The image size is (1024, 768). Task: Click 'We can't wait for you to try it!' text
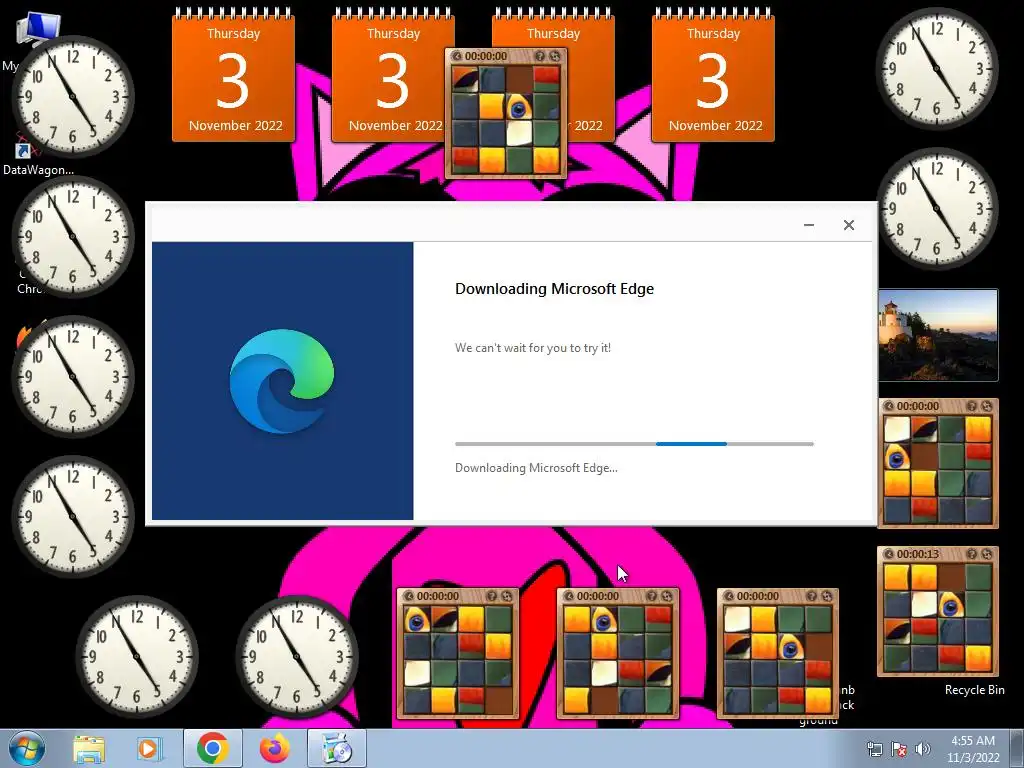pyautogui.click(x=533, y=348)
